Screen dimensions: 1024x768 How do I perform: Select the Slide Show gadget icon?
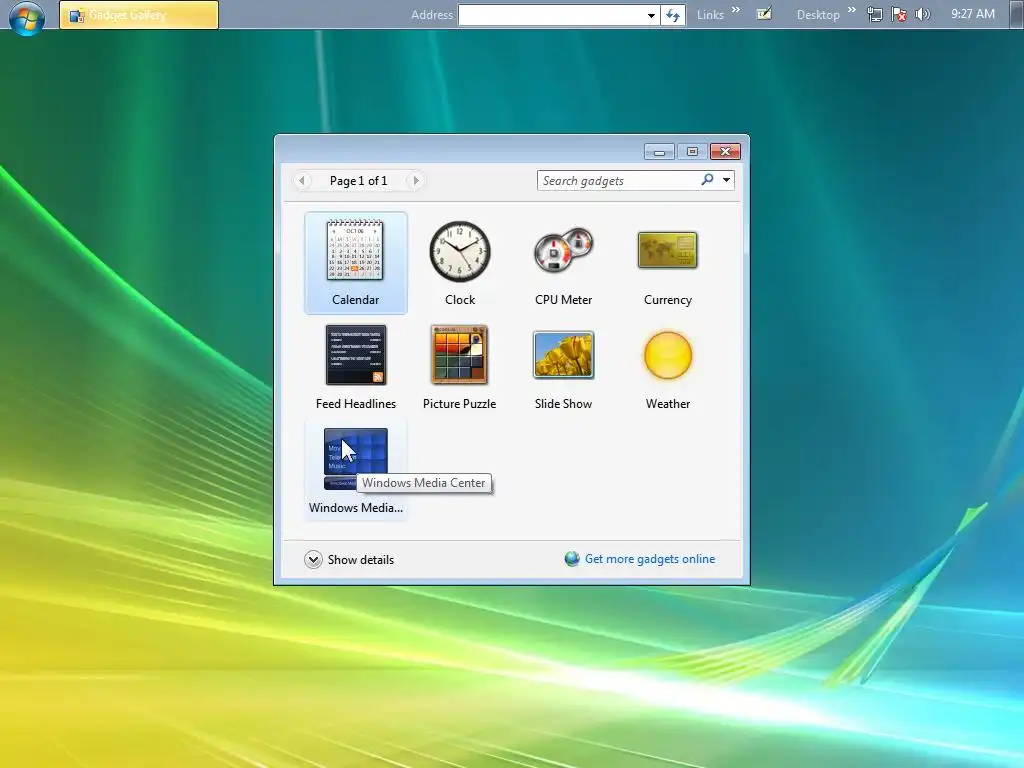[x=564, y=355]
